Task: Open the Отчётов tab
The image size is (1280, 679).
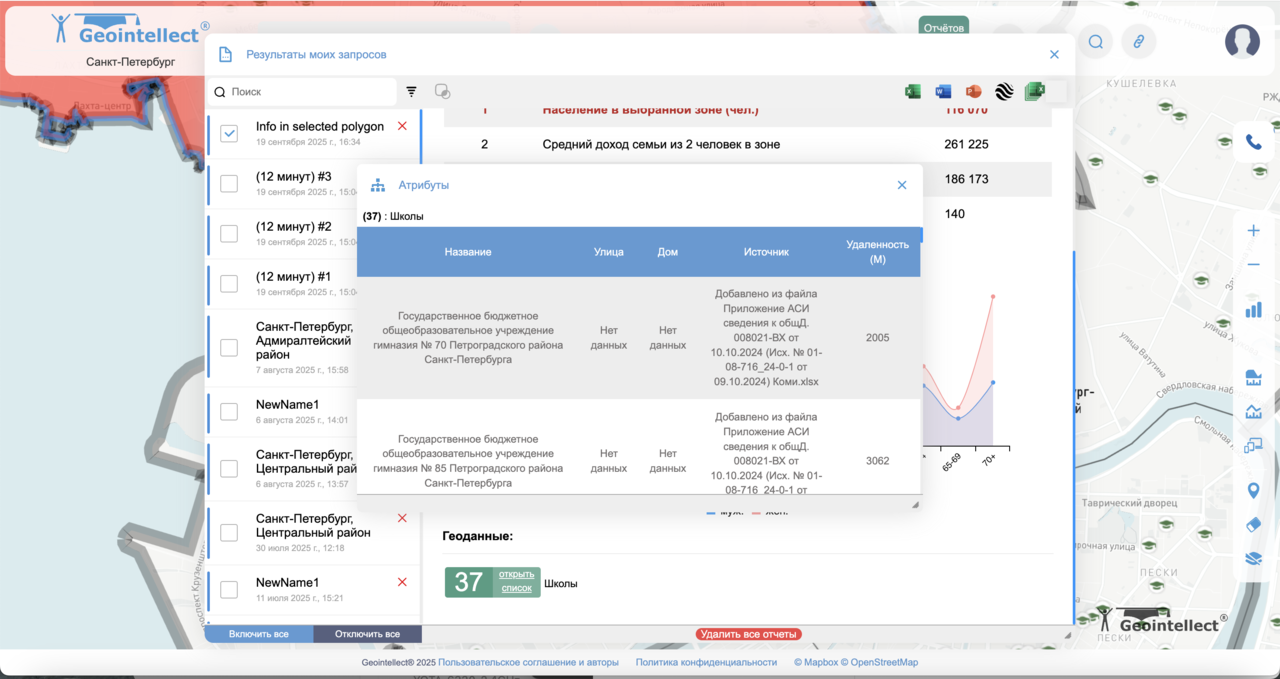Action: point(943,28)
